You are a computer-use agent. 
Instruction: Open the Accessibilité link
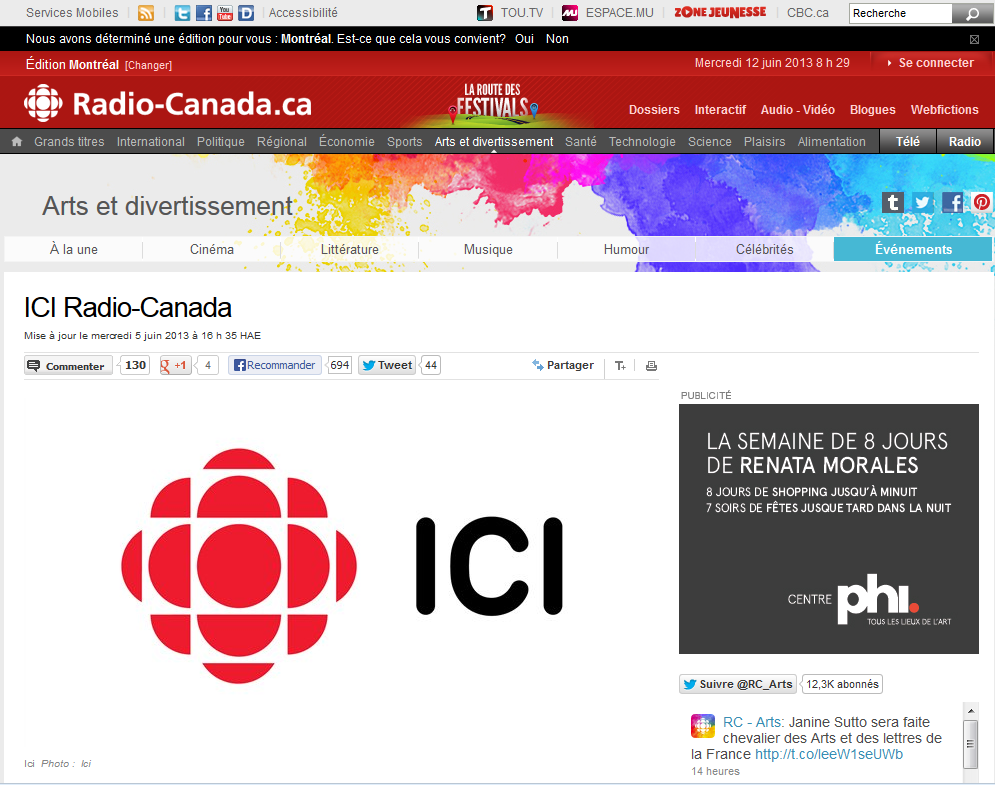pyautogui.click(x=303, y=13)
